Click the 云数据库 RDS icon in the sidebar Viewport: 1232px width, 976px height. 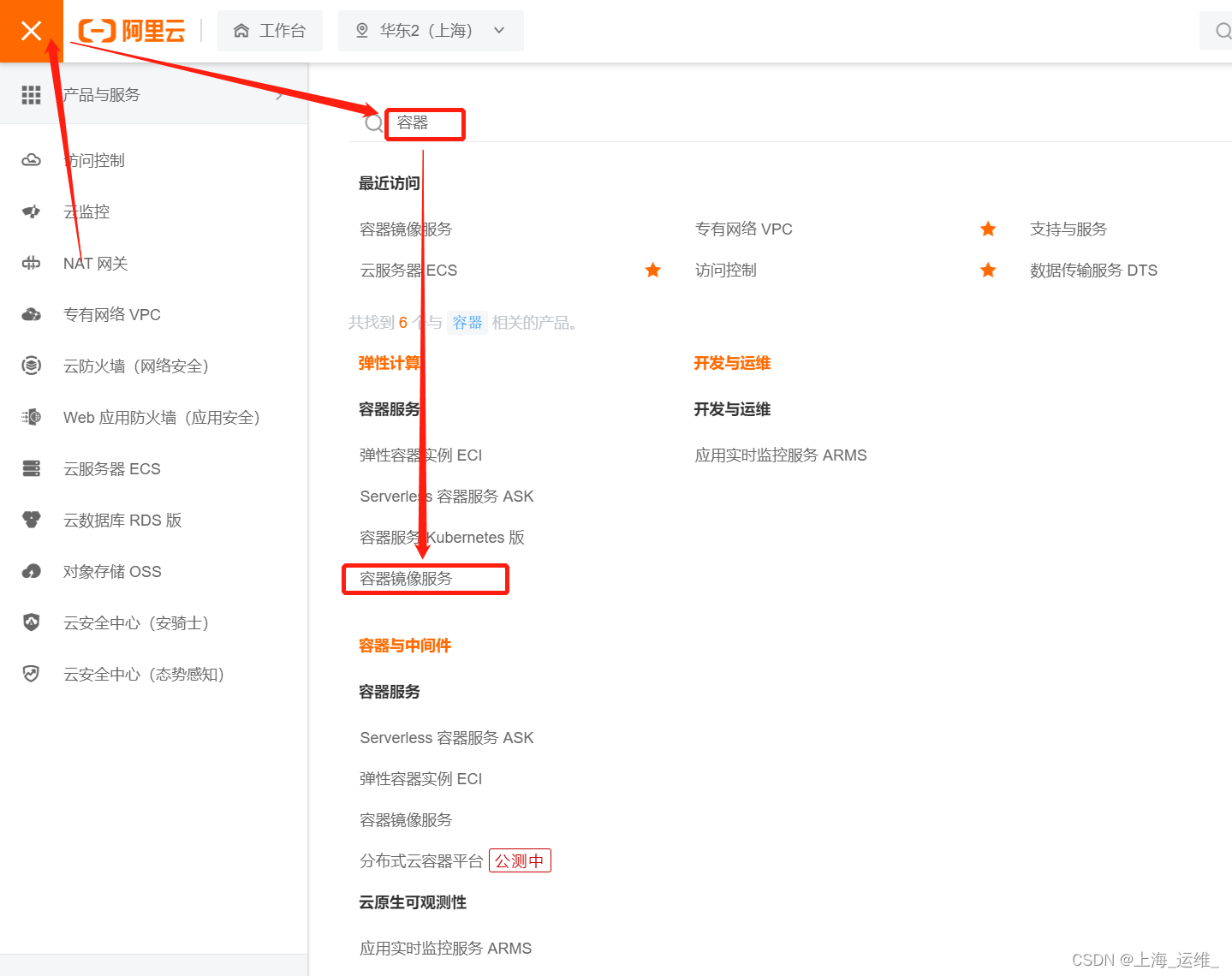[31, 520]
